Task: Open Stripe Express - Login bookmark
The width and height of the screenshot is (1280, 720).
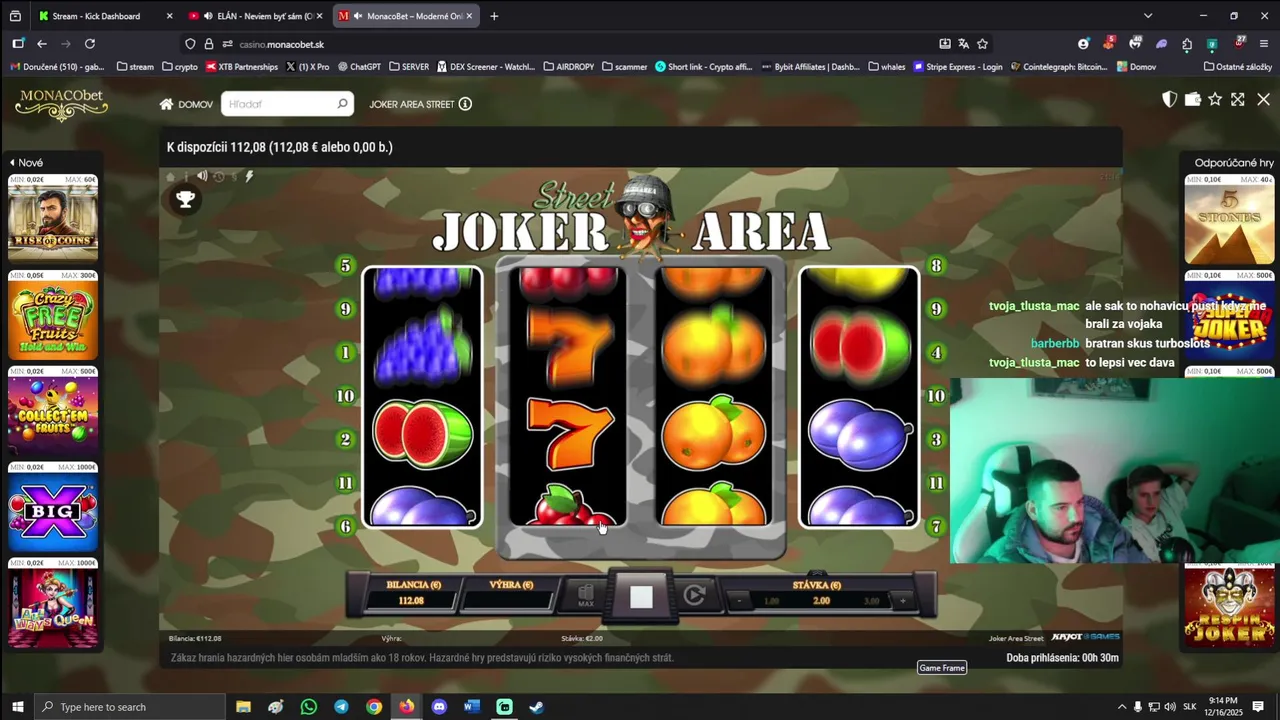Action: coord(958,67)
